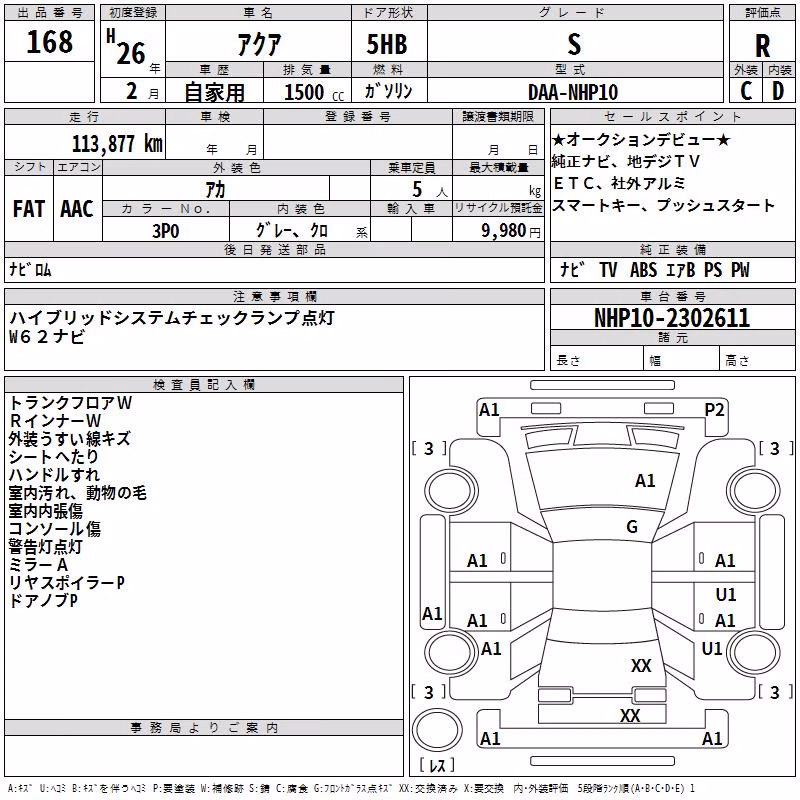This screenshot has height=800, width=800.
Task: Click TV in the genuine equipment row
Action: pos(608,269)
